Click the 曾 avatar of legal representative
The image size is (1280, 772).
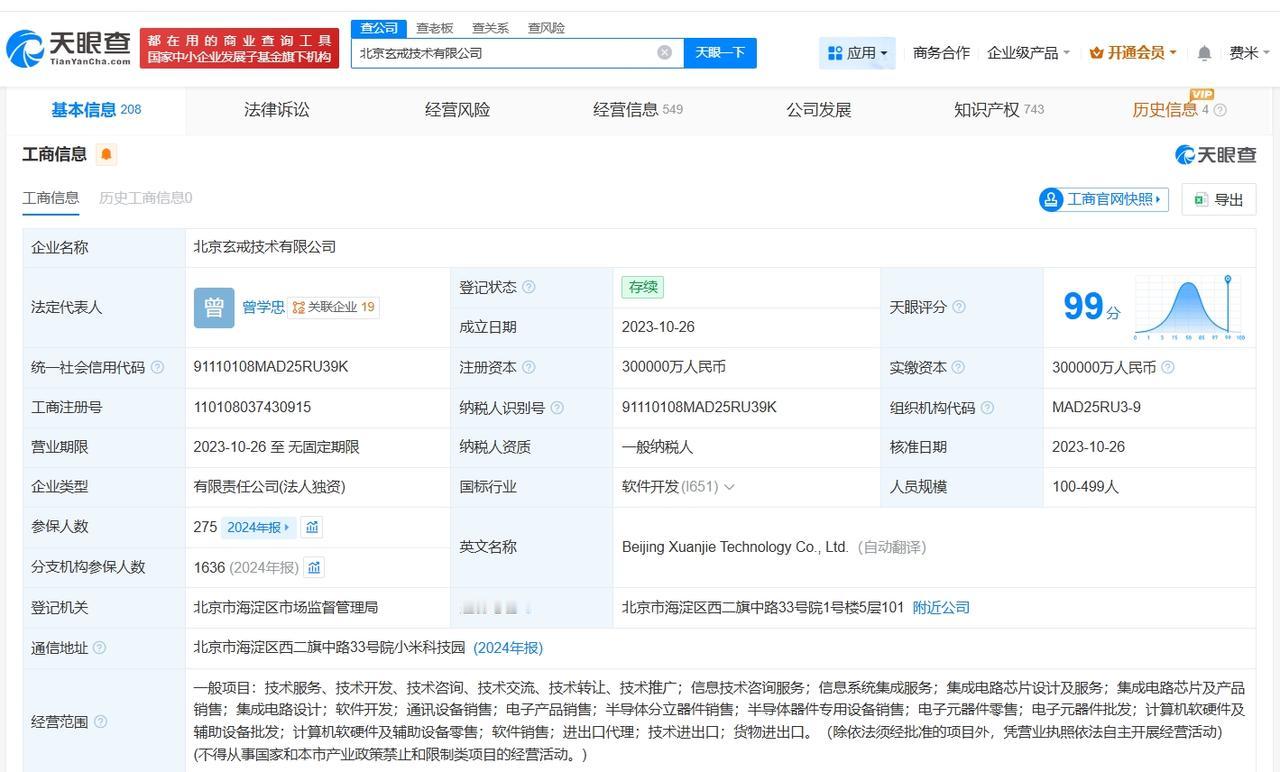213,307
